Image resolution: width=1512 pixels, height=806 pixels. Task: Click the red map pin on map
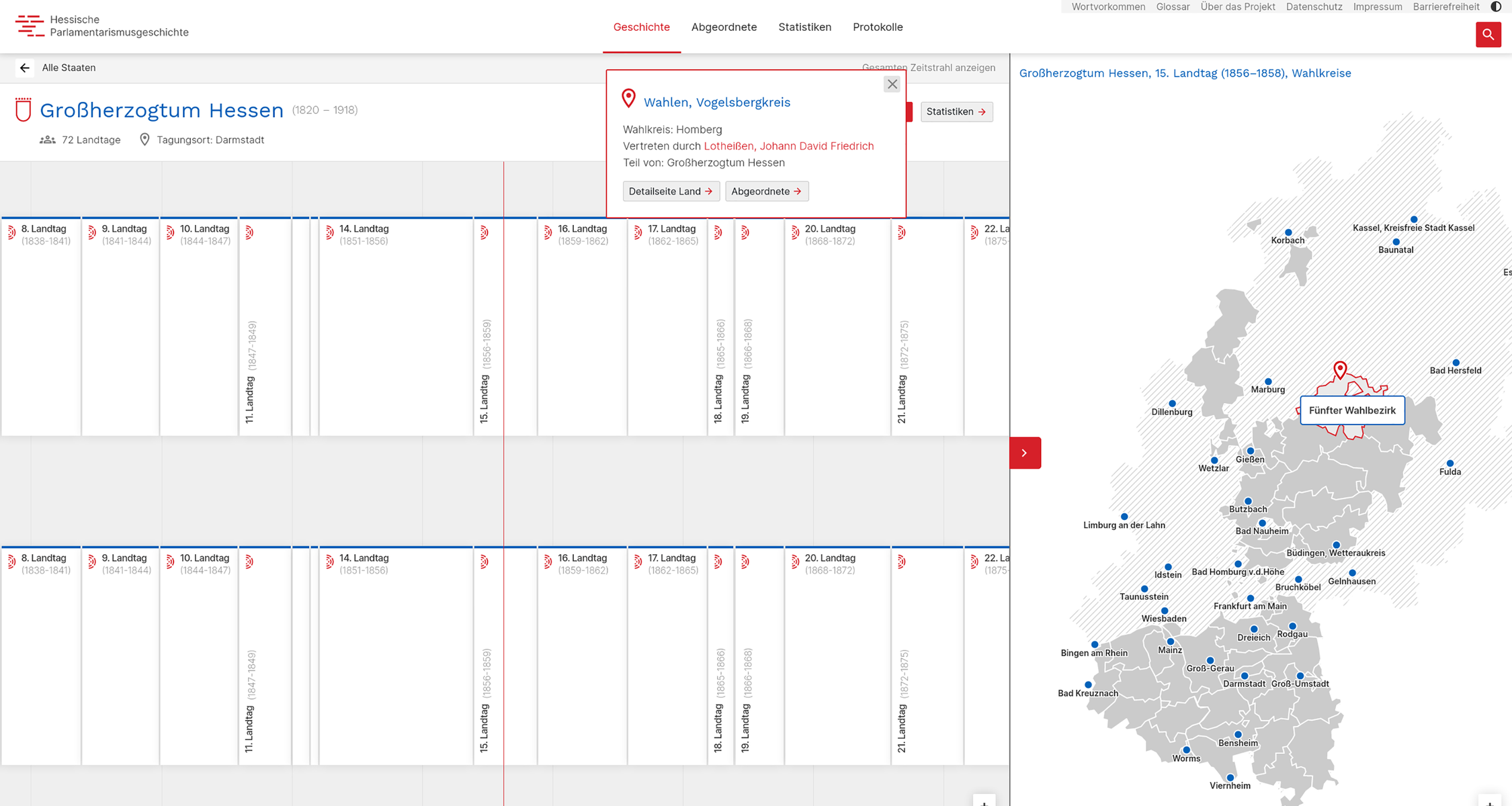pos(1340,369)
